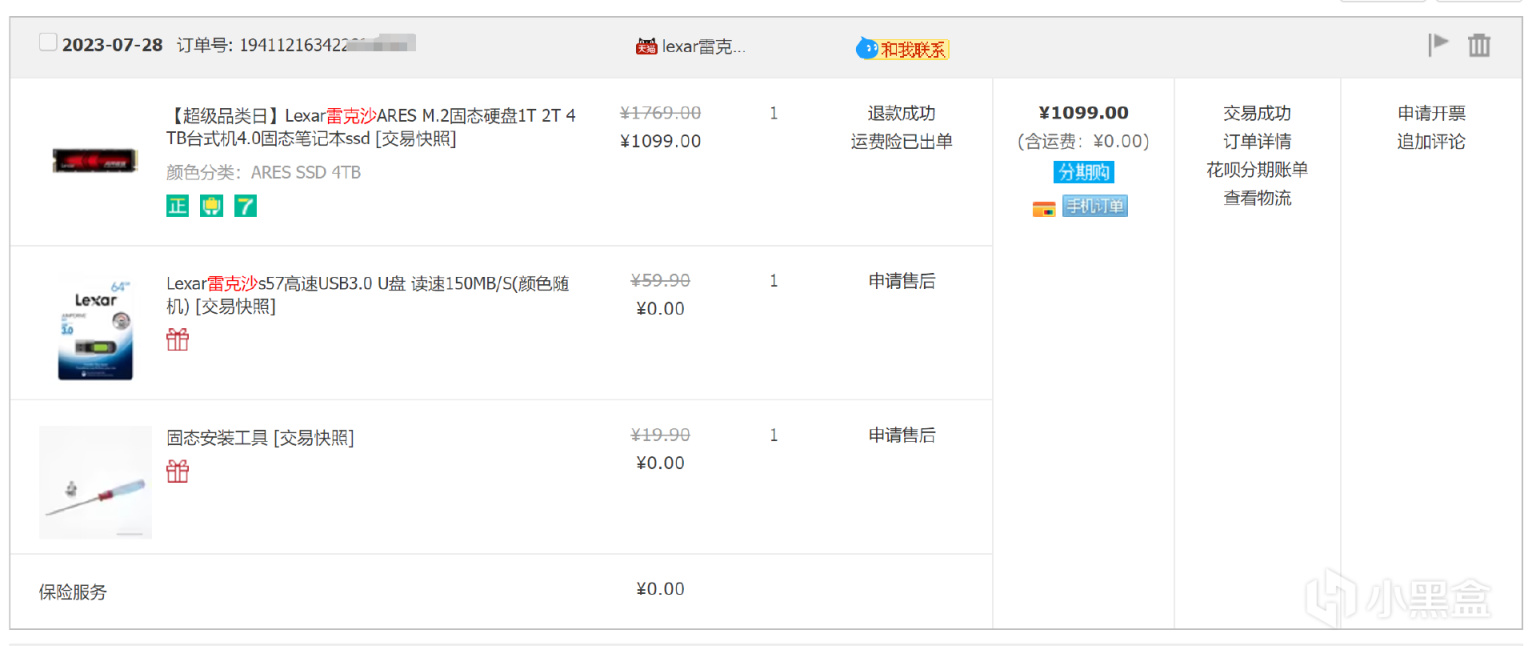This screenshot has height=646, width=1536.
Task: Select the 2023-07-28 order checkbox
Action: (x=48, y=42)
